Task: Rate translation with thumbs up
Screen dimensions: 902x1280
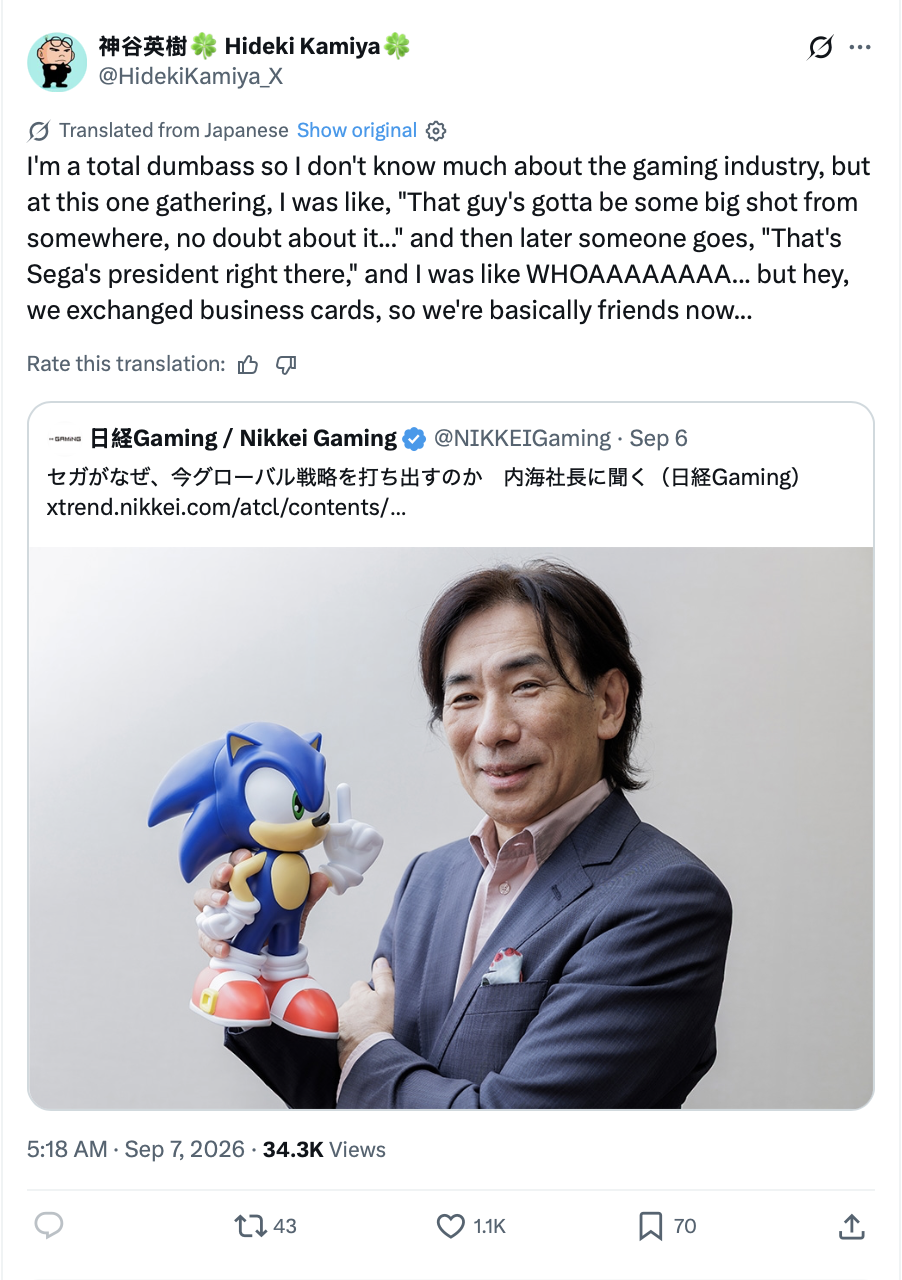Action: [x=248, y=365]
